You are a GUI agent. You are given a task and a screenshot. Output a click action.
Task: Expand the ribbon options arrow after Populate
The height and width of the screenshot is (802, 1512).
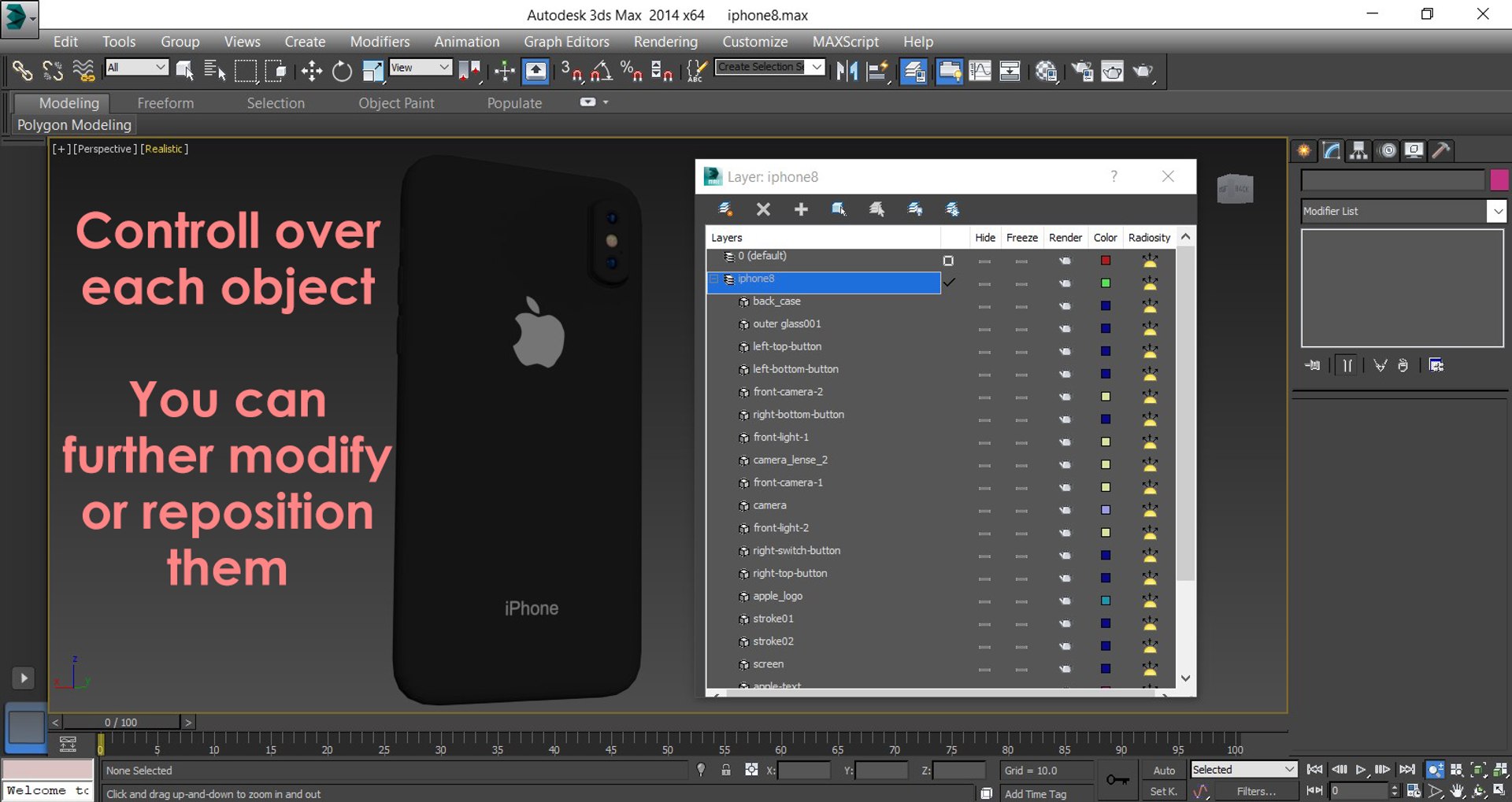coord(605,102)
